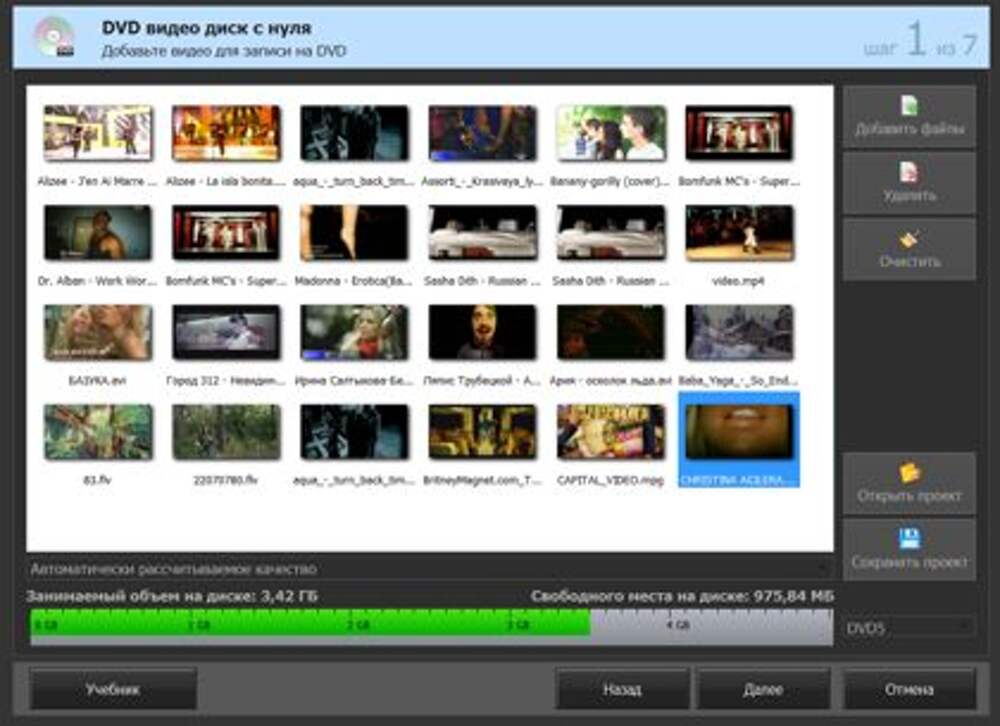Click the Назад button

[622, 689]
